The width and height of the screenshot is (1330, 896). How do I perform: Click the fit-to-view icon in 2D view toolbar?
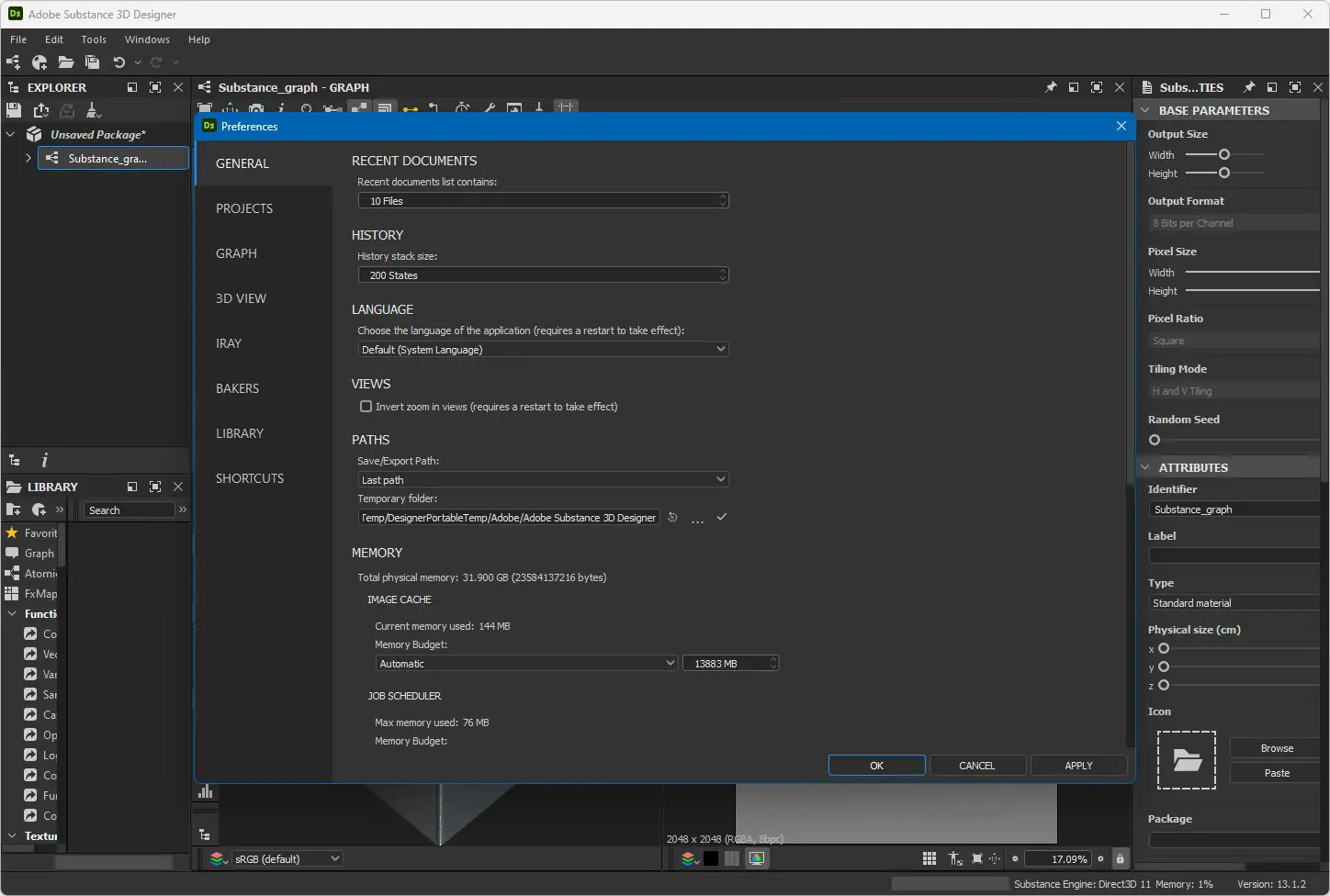(977, 859)
